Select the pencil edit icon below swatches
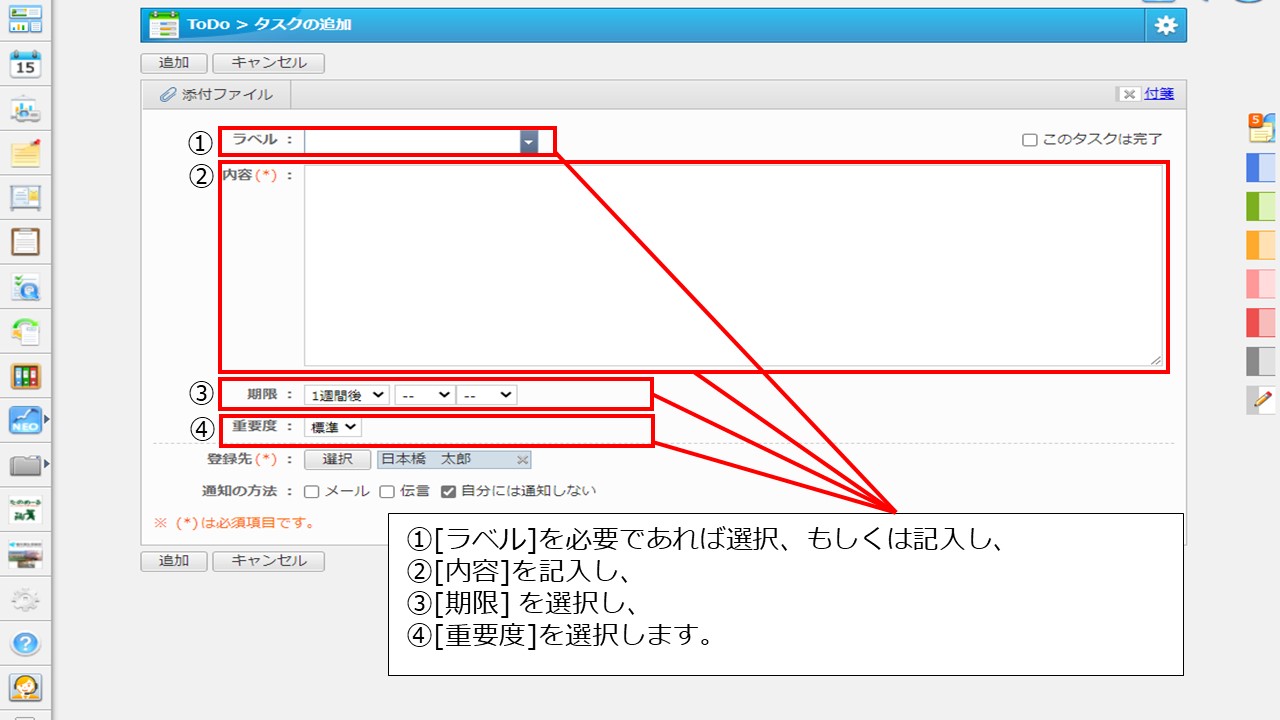 (x=1261, y=400)
